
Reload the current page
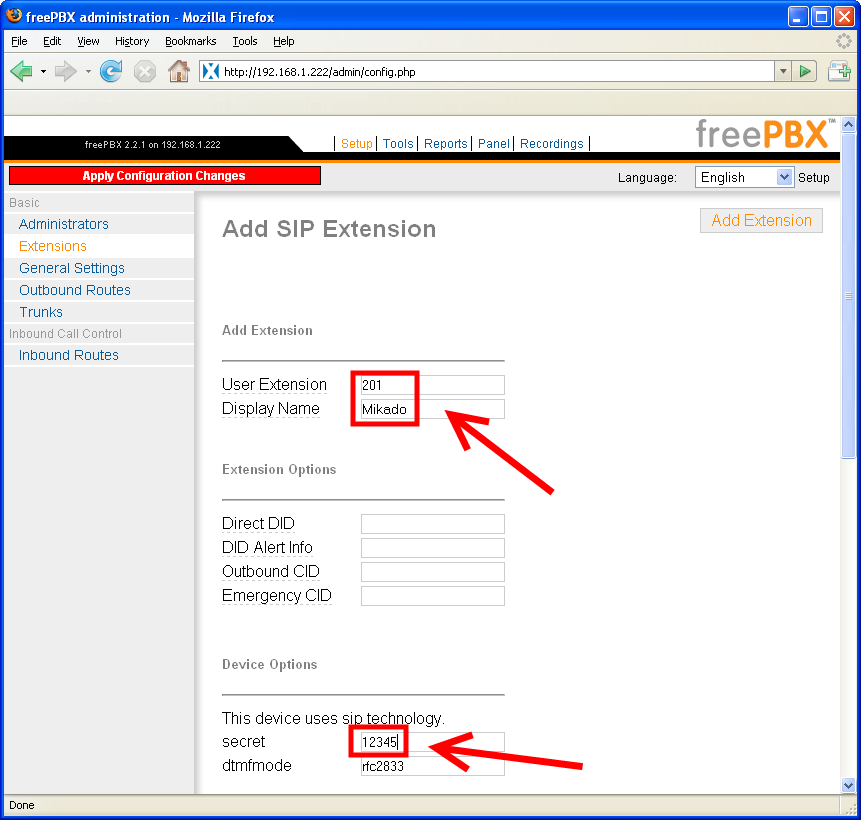click(111, 71)
